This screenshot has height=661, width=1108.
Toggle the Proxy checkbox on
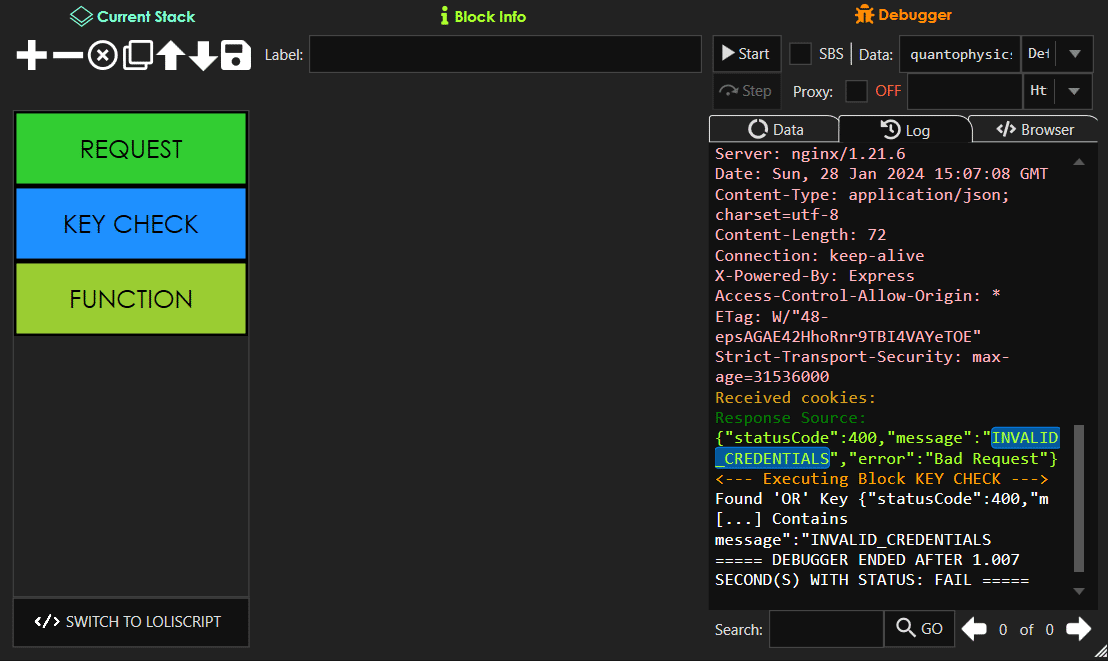(x=856, y=90)
